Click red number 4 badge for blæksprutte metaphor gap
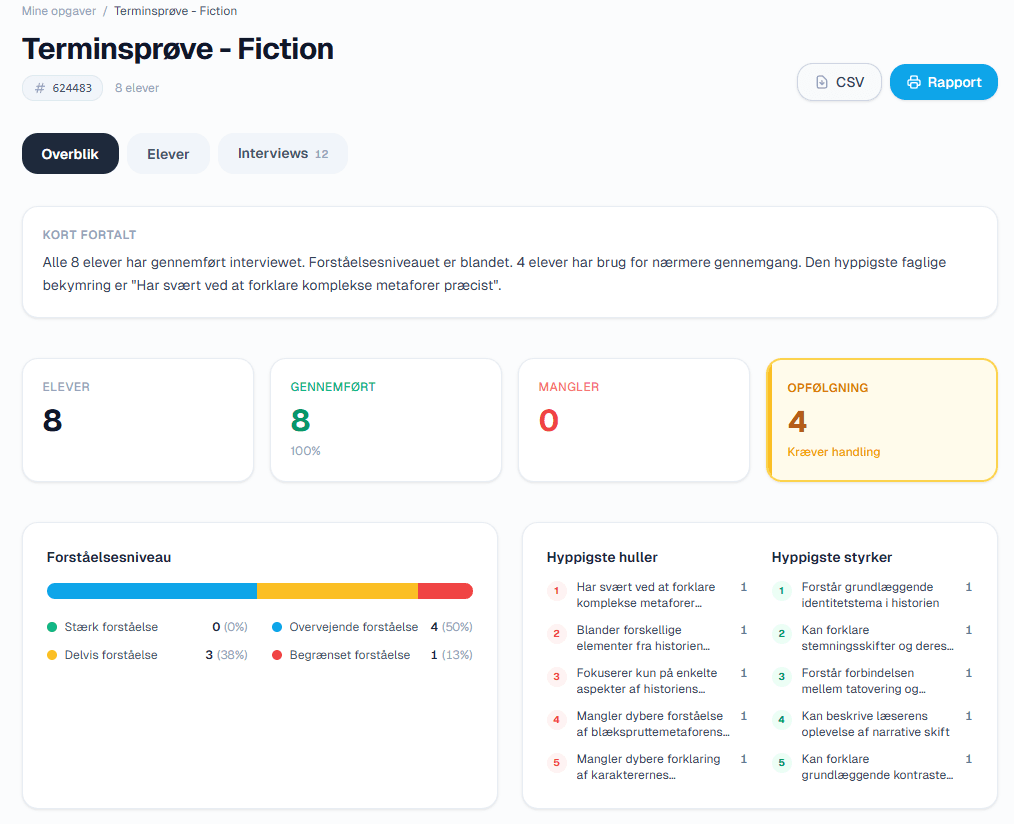The width and height of the screenshot is (1014, 824). (557, 720)
